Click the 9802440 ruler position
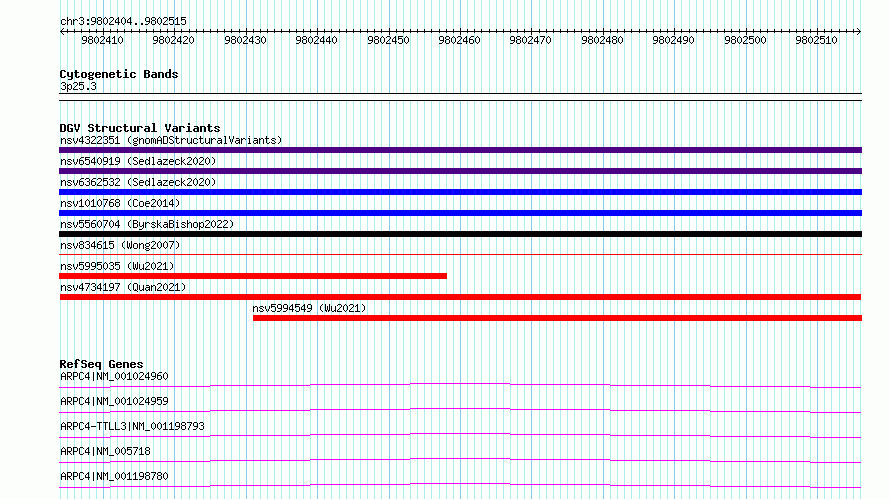Screen dimensions: 890x499 click(x=316, y=40)
